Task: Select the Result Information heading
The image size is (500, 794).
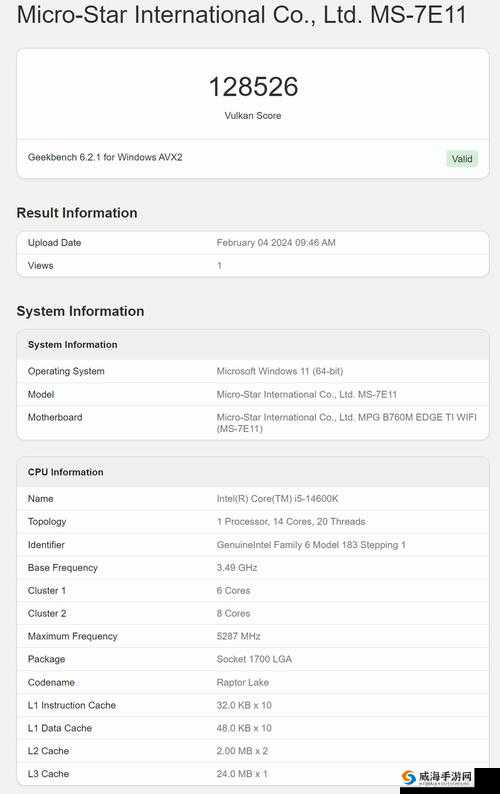Action: coord(77,213)
